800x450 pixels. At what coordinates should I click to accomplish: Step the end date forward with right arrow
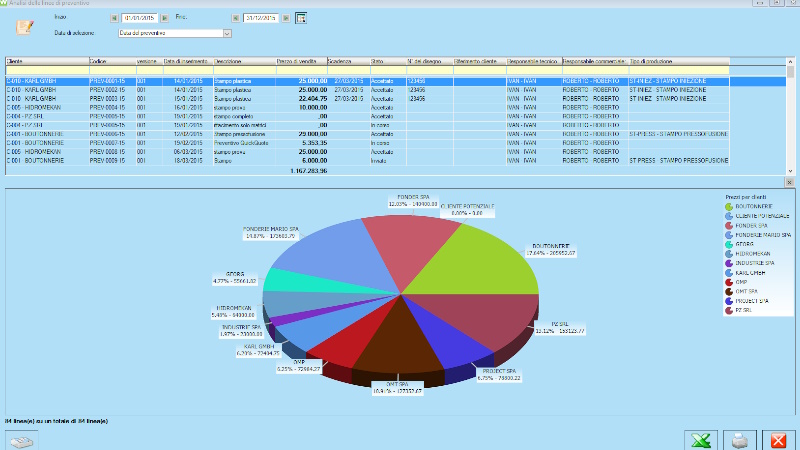tap(286, 18)
